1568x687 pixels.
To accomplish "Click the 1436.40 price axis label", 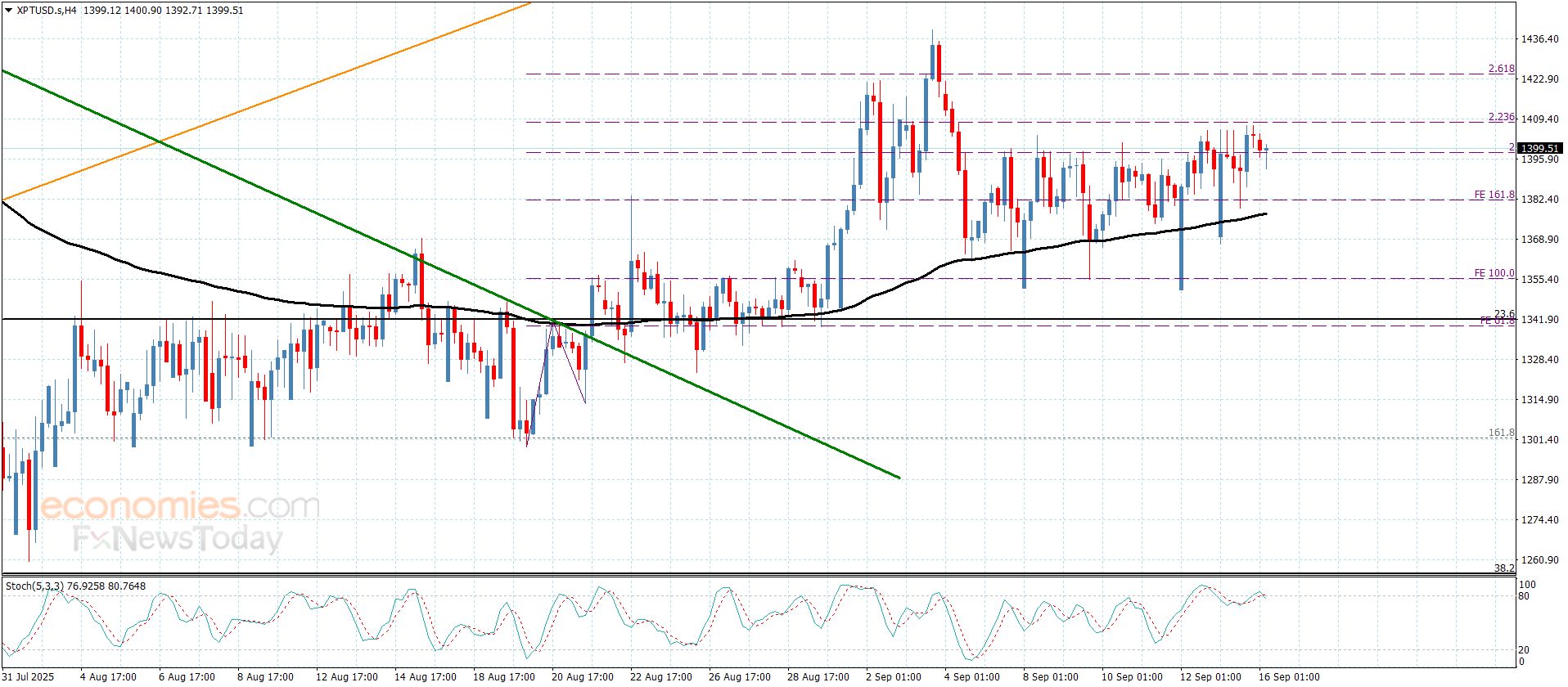I will 1539,39.
